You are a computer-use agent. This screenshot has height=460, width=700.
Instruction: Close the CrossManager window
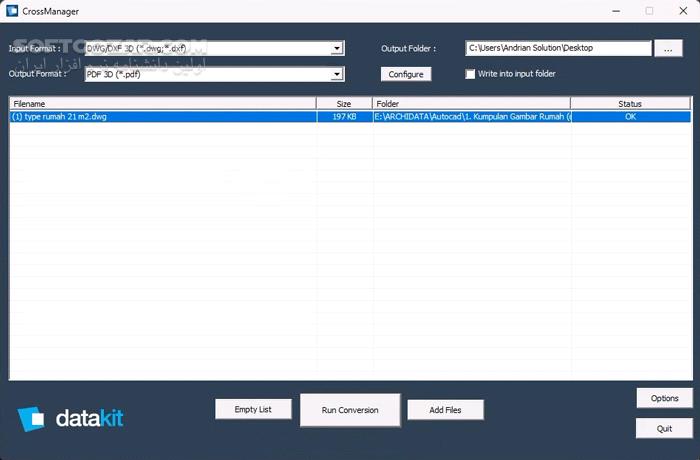click(x=683, y=11)
